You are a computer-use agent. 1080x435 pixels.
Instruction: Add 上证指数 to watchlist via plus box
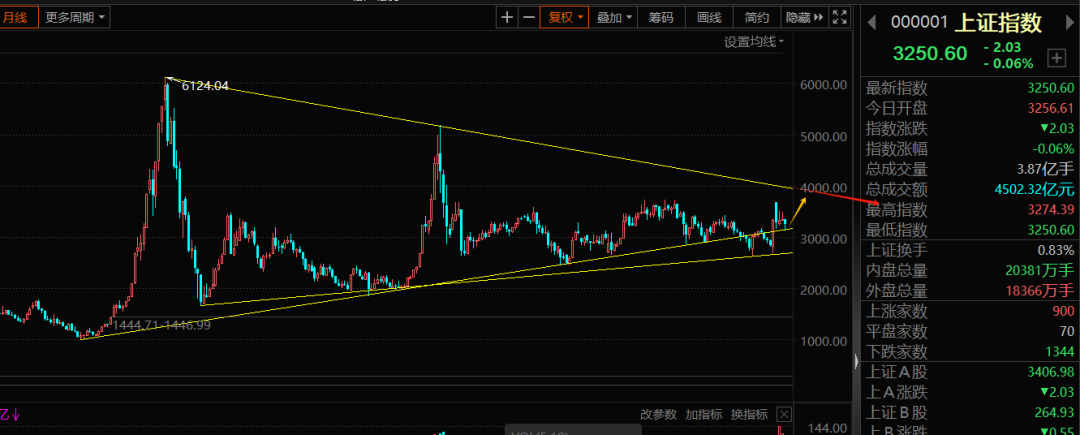[1056, 58]
